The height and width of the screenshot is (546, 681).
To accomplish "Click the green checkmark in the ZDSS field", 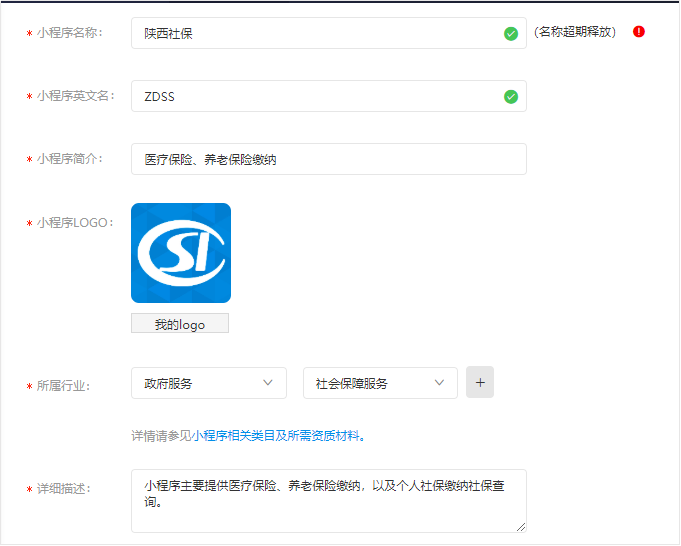I will 511,96.
